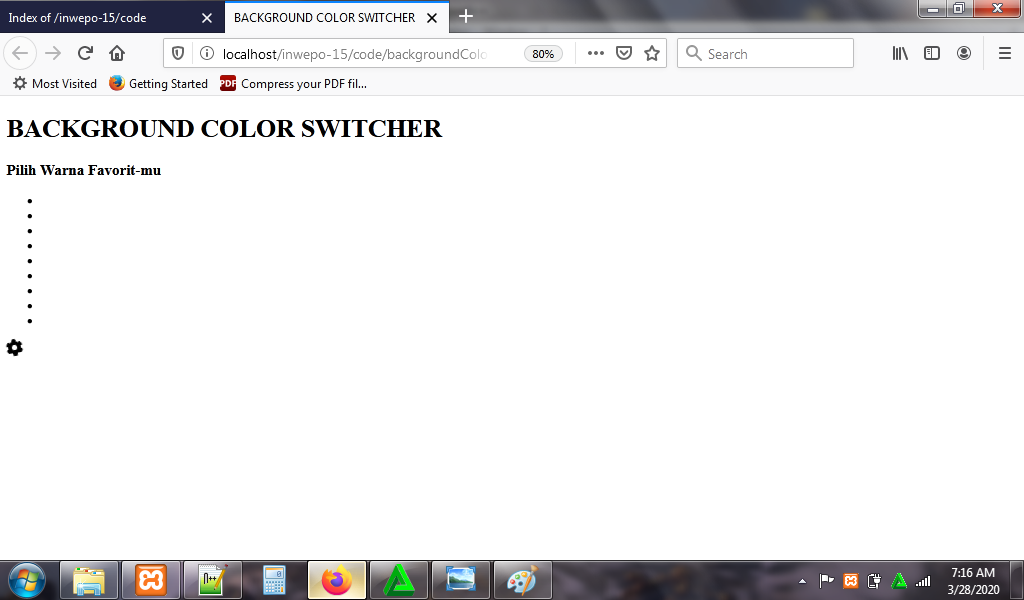Click the address bar URL
The width and height of the screenshot is (1024, 600).
pos(355,54)
